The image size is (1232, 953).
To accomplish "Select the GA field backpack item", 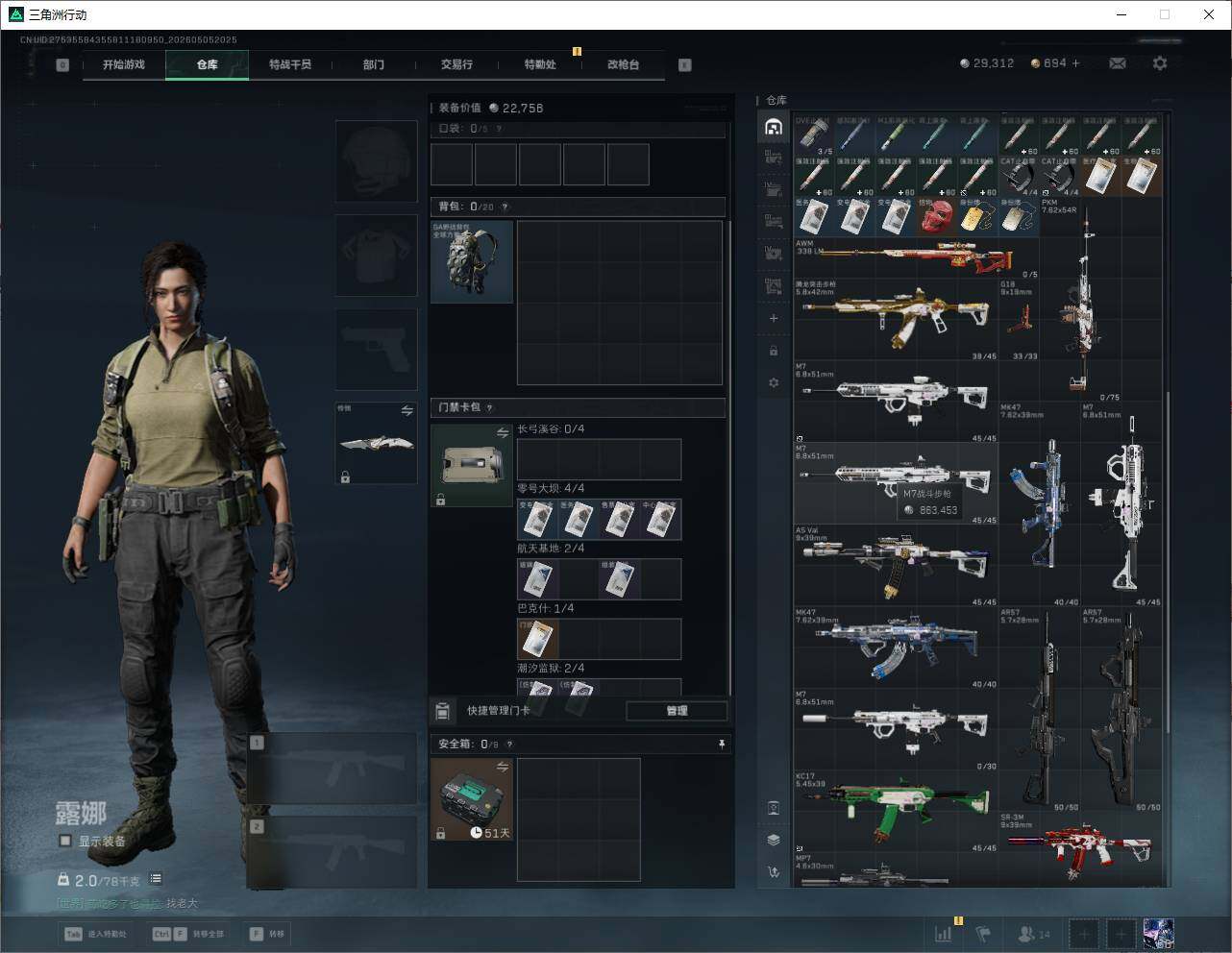I will 472,261.
